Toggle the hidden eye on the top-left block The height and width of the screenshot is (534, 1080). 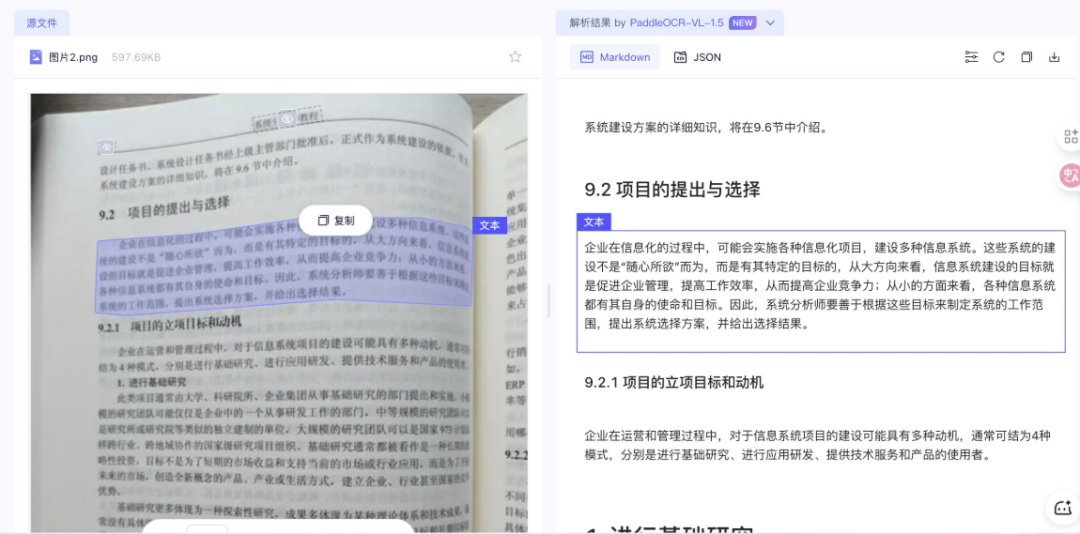tap(106, 147)
